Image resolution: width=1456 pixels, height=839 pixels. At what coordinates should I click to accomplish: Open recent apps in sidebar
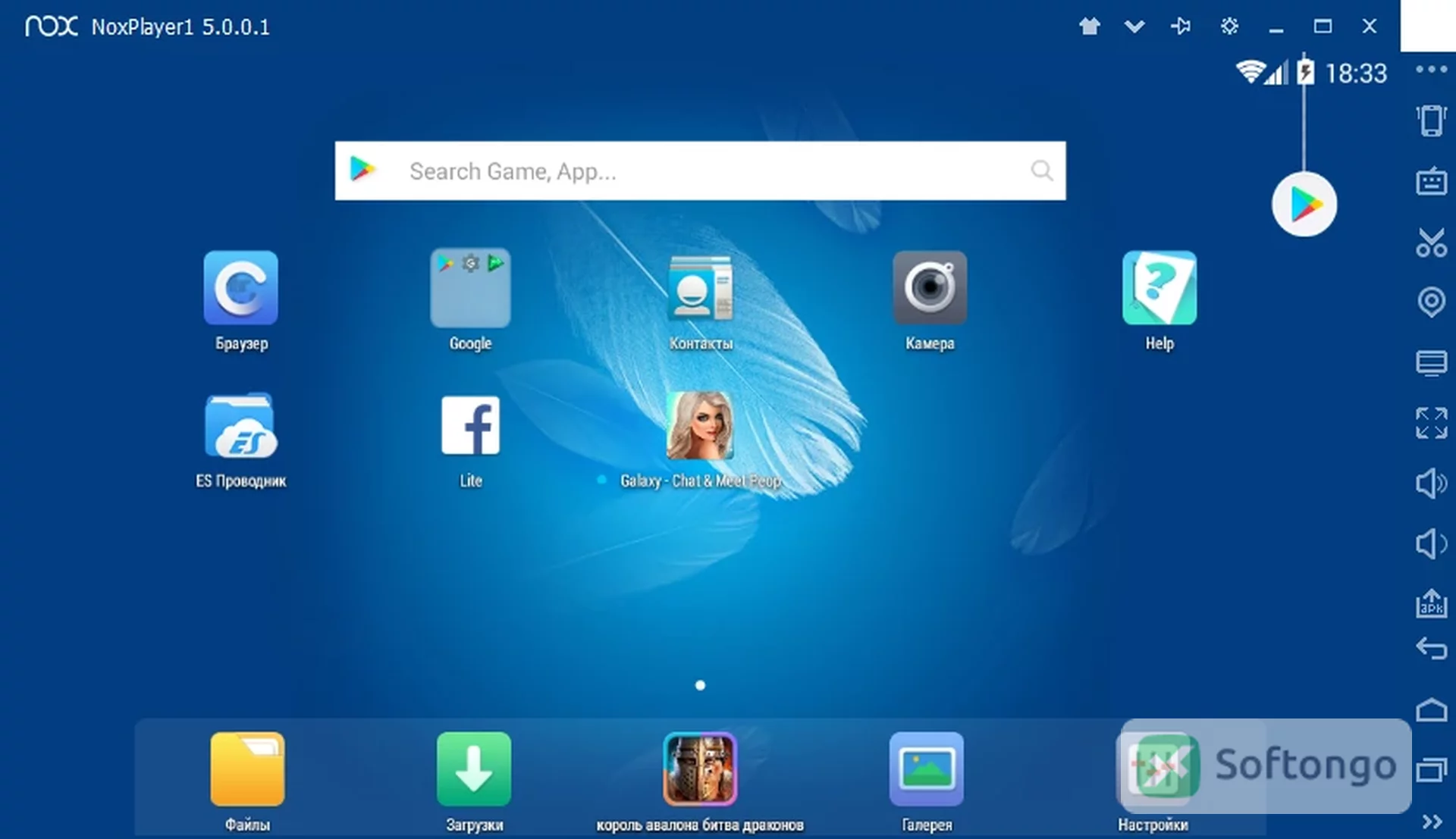(1431, 770)
